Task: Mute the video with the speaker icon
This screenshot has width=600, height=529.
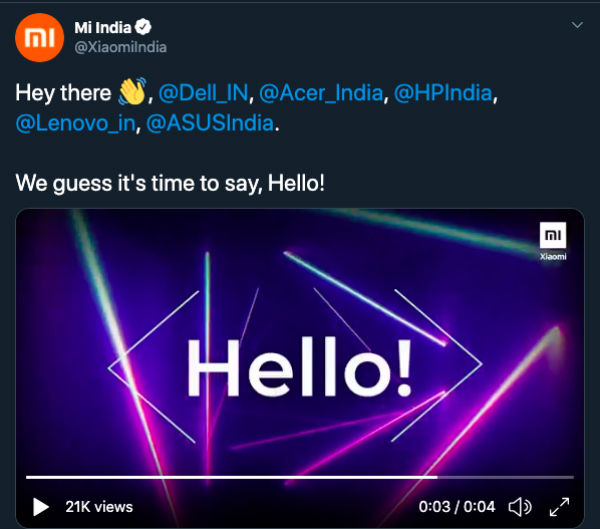Action: 520,507
